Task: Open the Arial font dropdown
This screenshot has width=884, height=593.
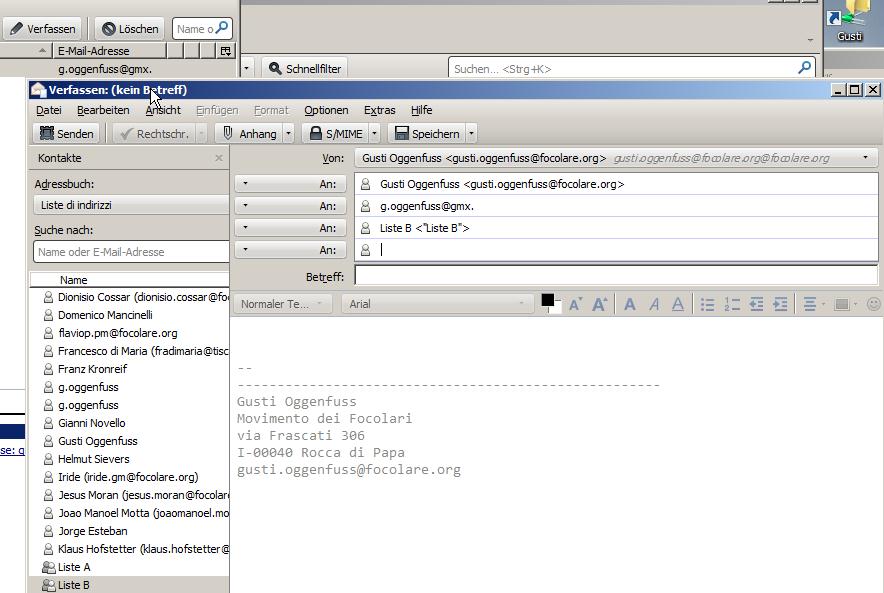Action: click(x=437, y=304)
